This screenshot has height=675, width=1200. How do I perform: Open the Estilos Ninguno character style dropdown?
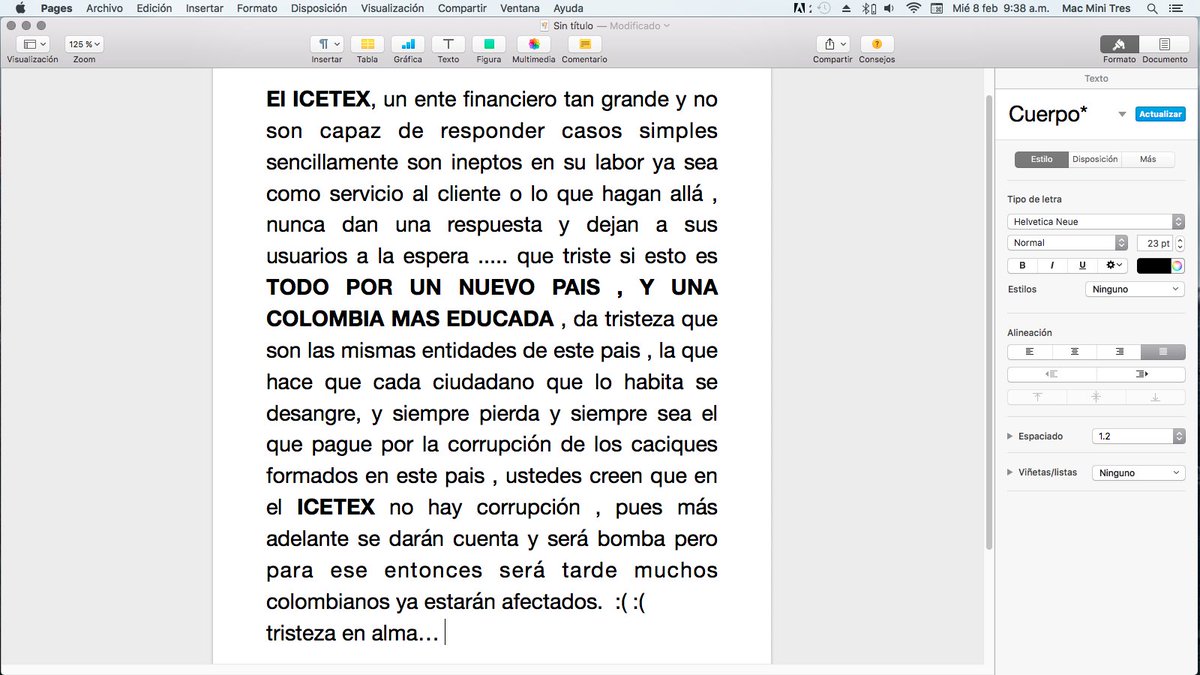pos(1135,289)
